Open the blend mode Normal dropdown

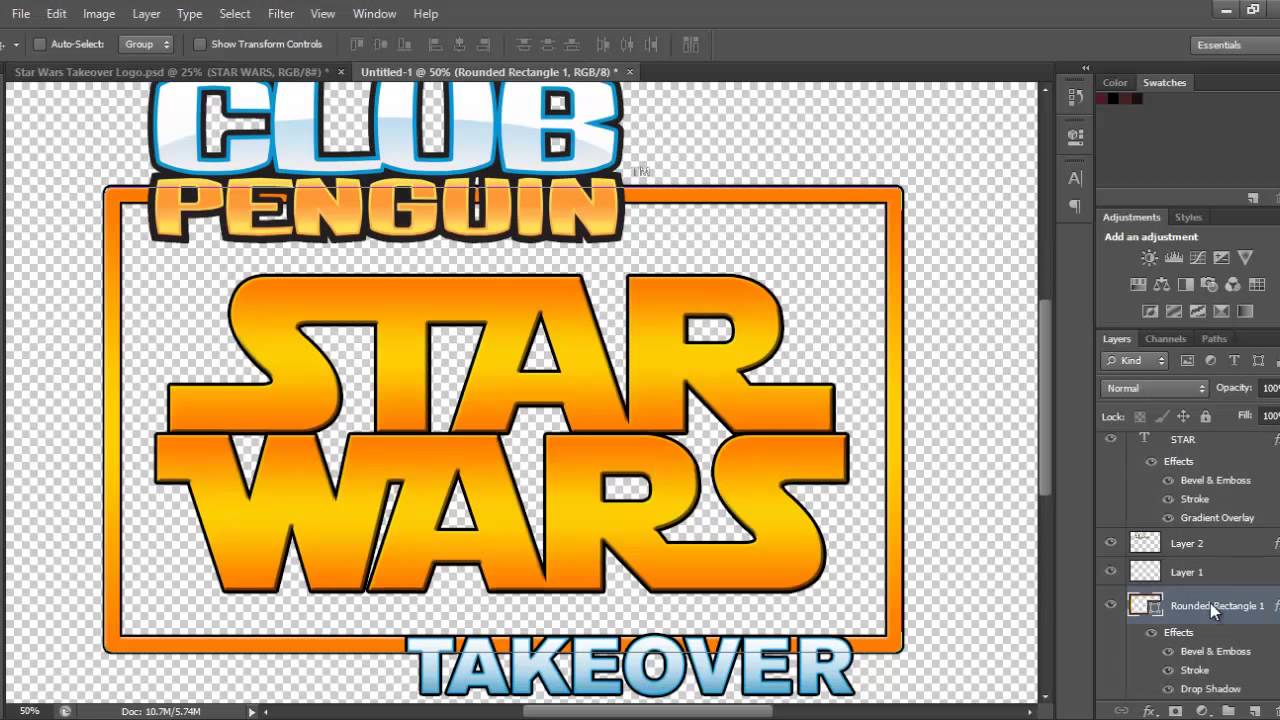(x=1155, y=388)
